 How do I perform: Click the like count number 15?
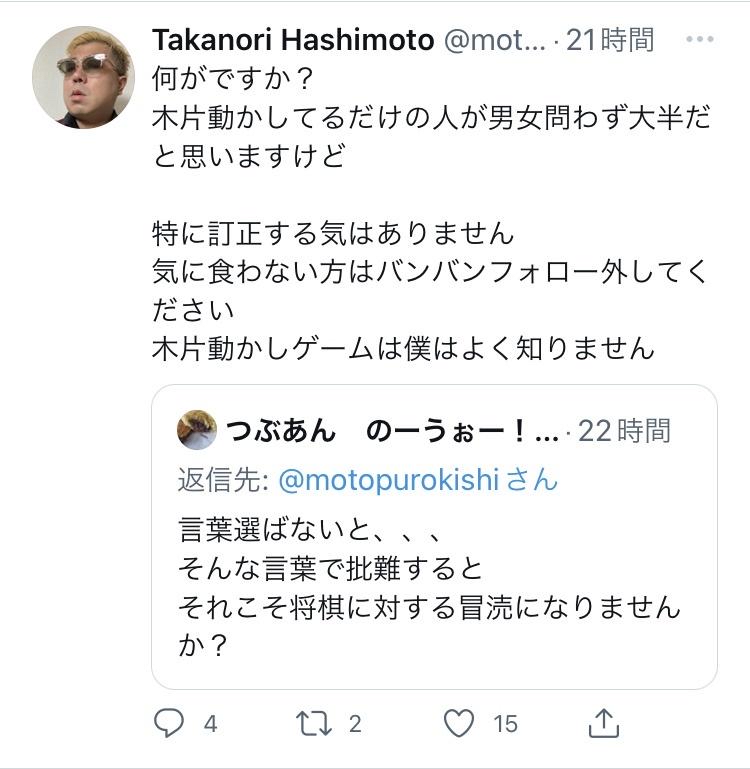[505, 724]
